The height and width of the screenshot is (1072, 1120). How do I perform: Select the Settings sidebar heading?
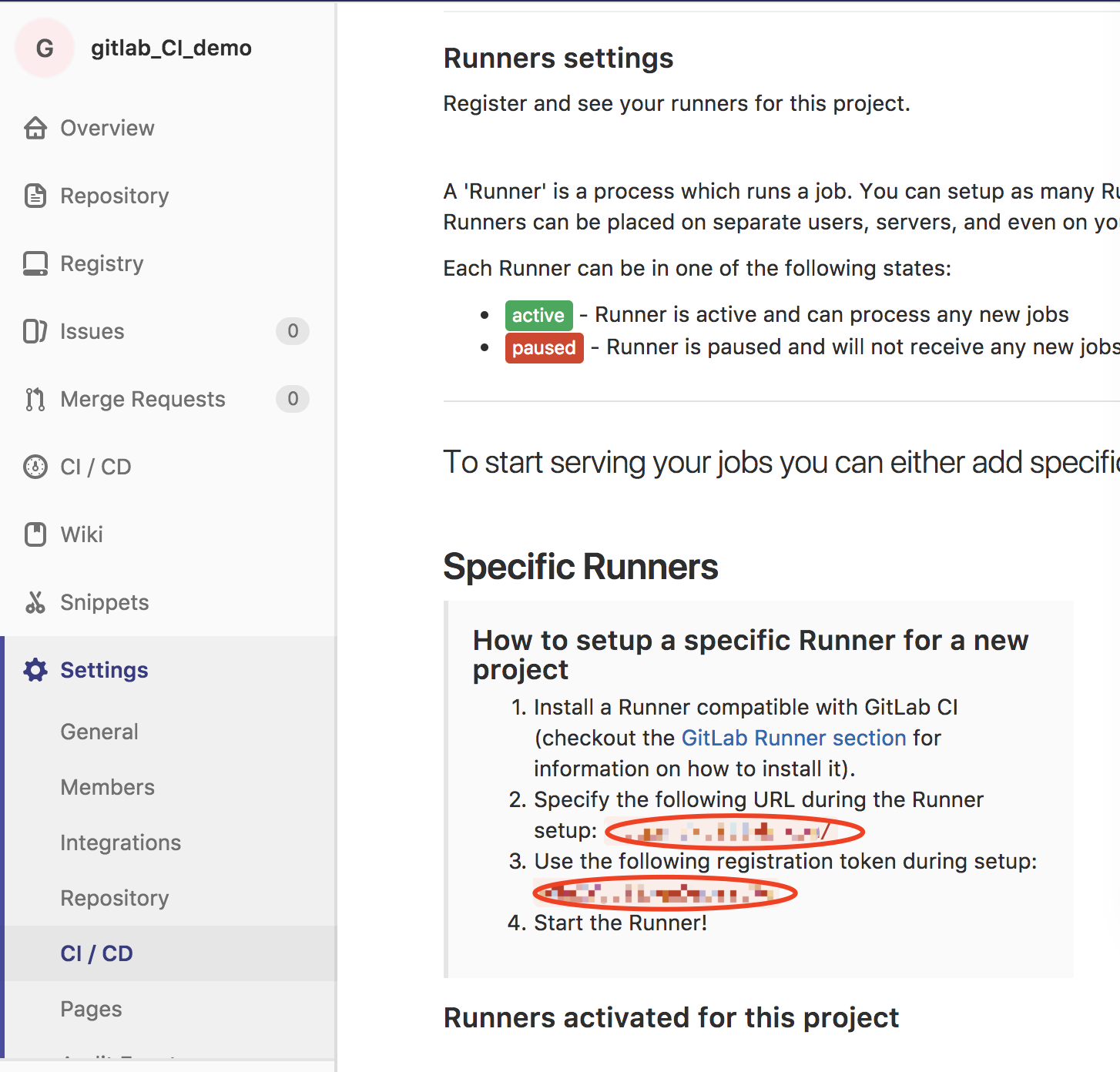pyautogui.click(x=104, y=671)
